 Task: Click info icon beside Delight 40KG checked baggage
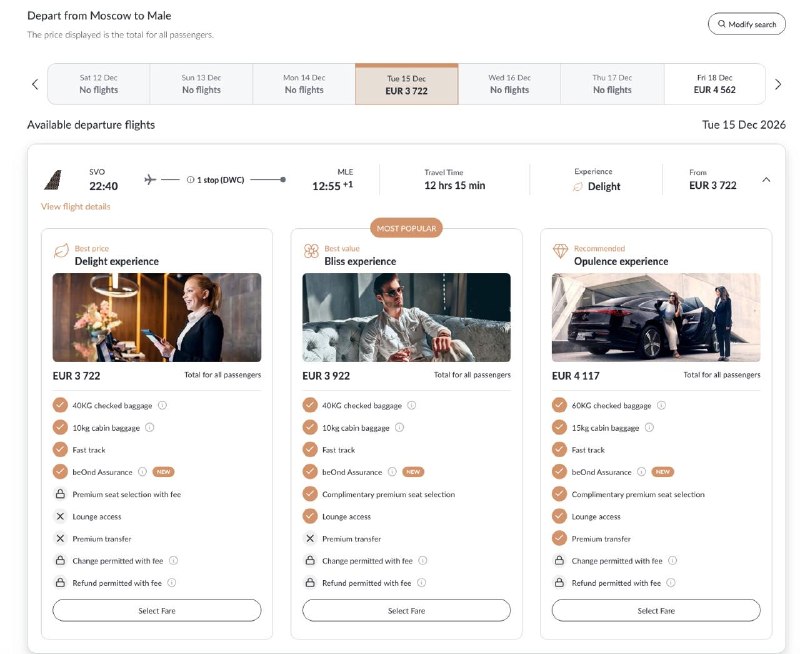162,406
